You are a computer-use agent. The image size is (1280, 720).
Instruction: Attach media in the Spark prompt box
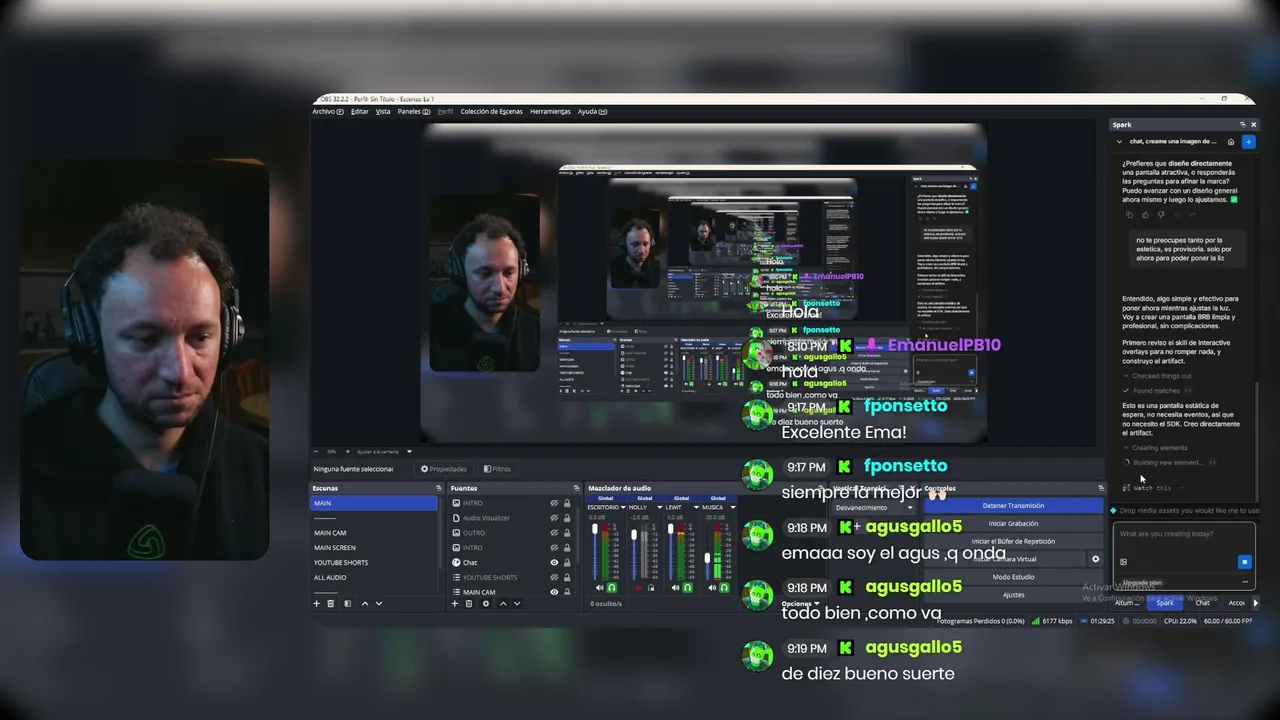click(1123, 562)
